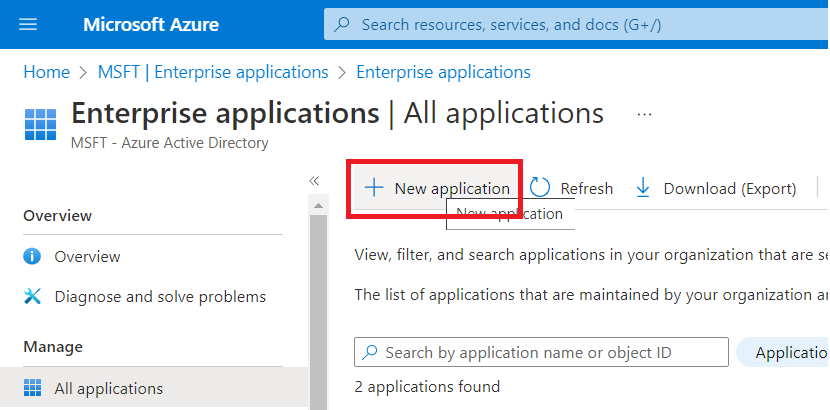Click the Enterprise applications grid icon beside the title

[40, 125]
